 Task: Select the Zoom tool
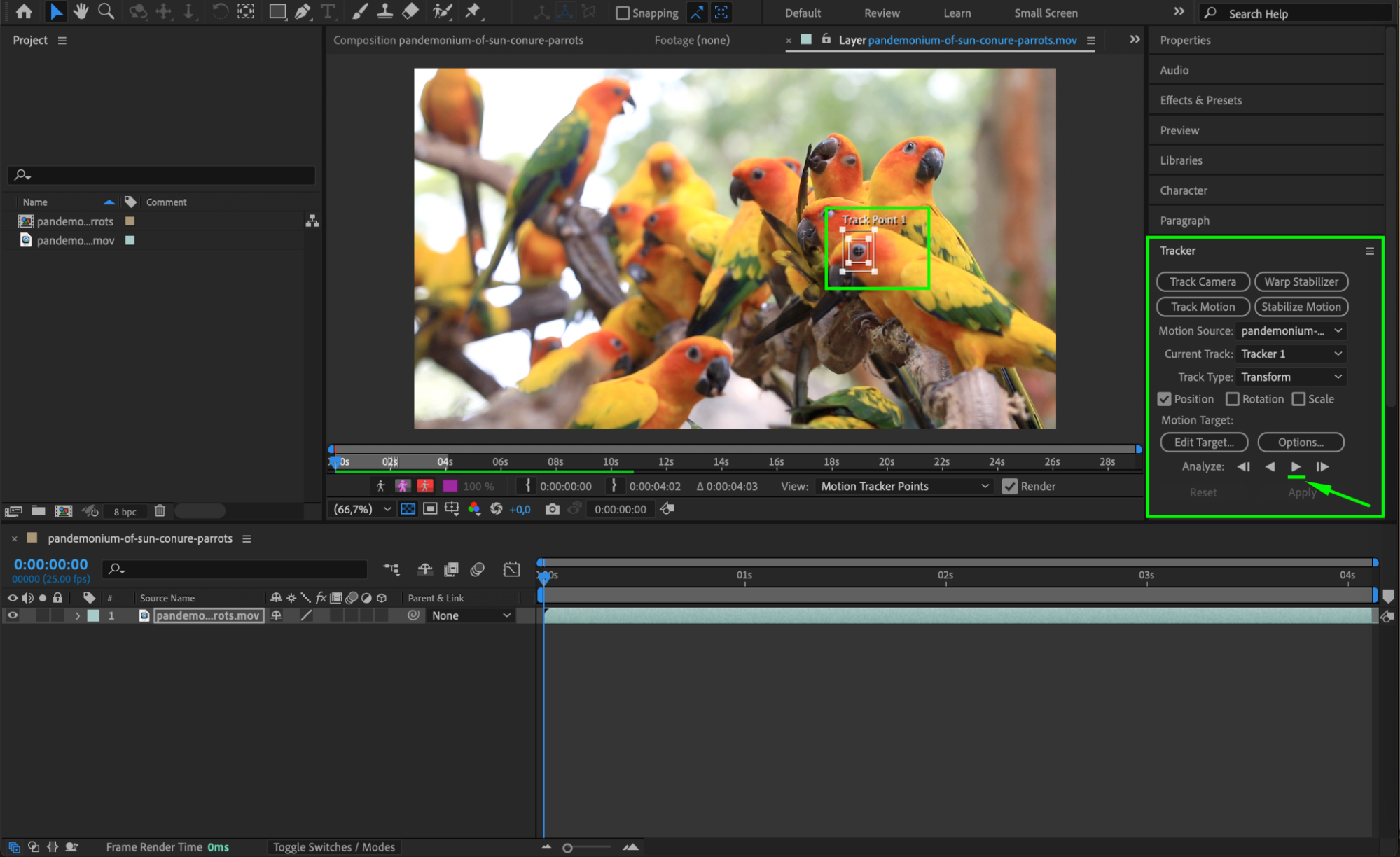pos(106,11)
